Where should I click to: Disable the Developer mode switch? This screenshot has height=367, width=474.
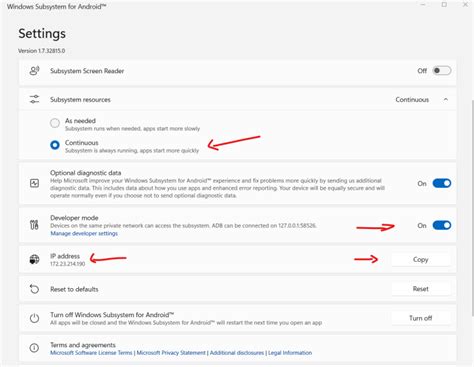442,225
